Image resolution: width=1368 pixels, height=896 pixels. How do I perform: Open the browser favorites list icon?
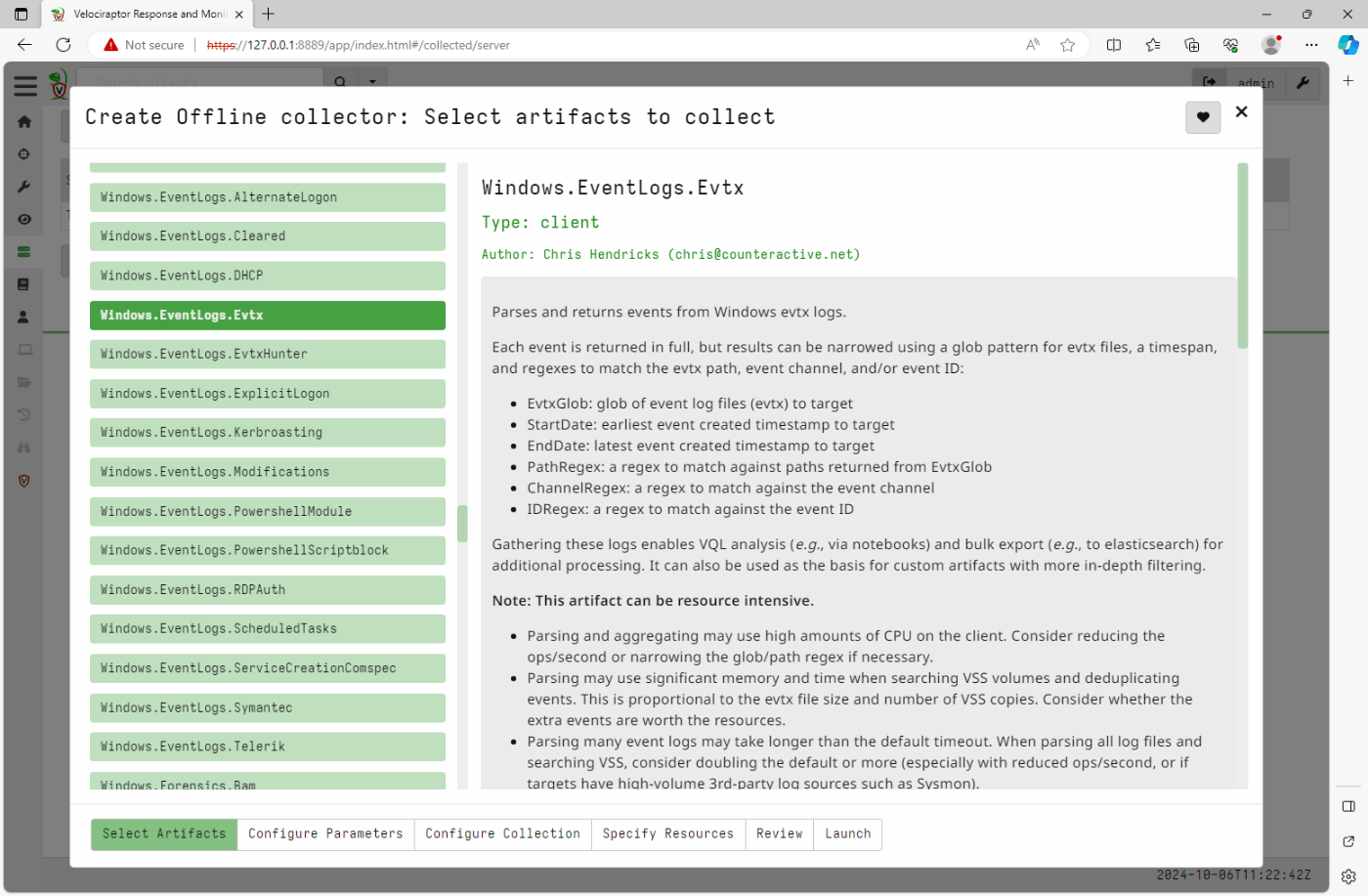(x=1153, y=45)
